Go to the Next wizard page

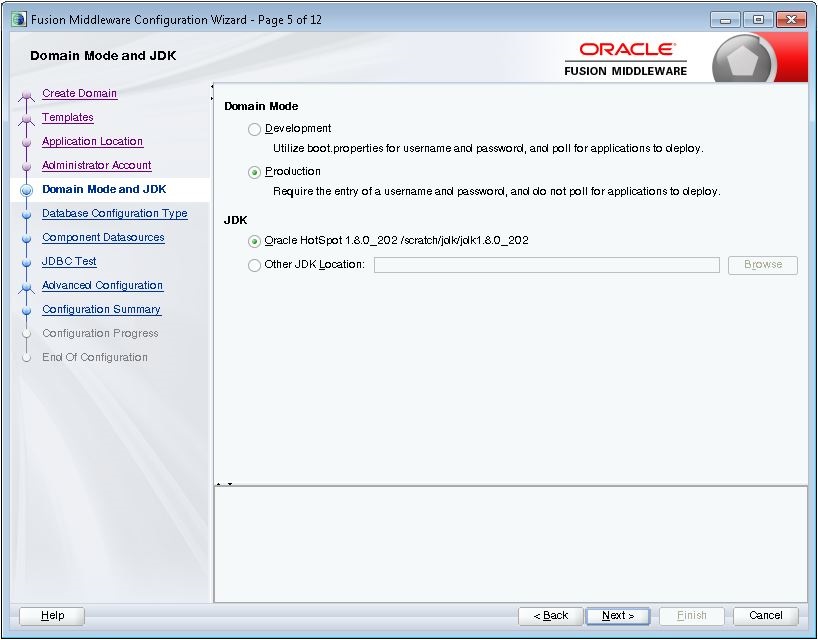[618, 615]
